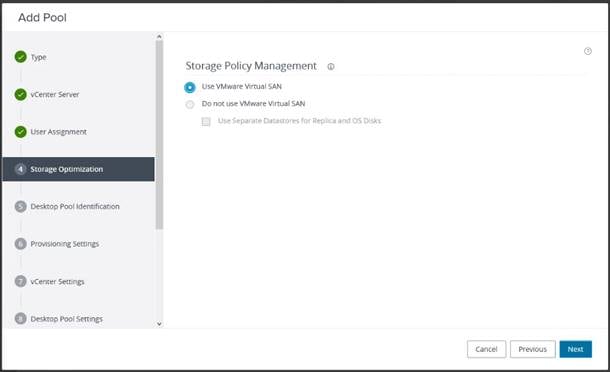Select Do not use VMware Virtual SAN
This screenshot has width=610, height=372.
tap(190, 104)
